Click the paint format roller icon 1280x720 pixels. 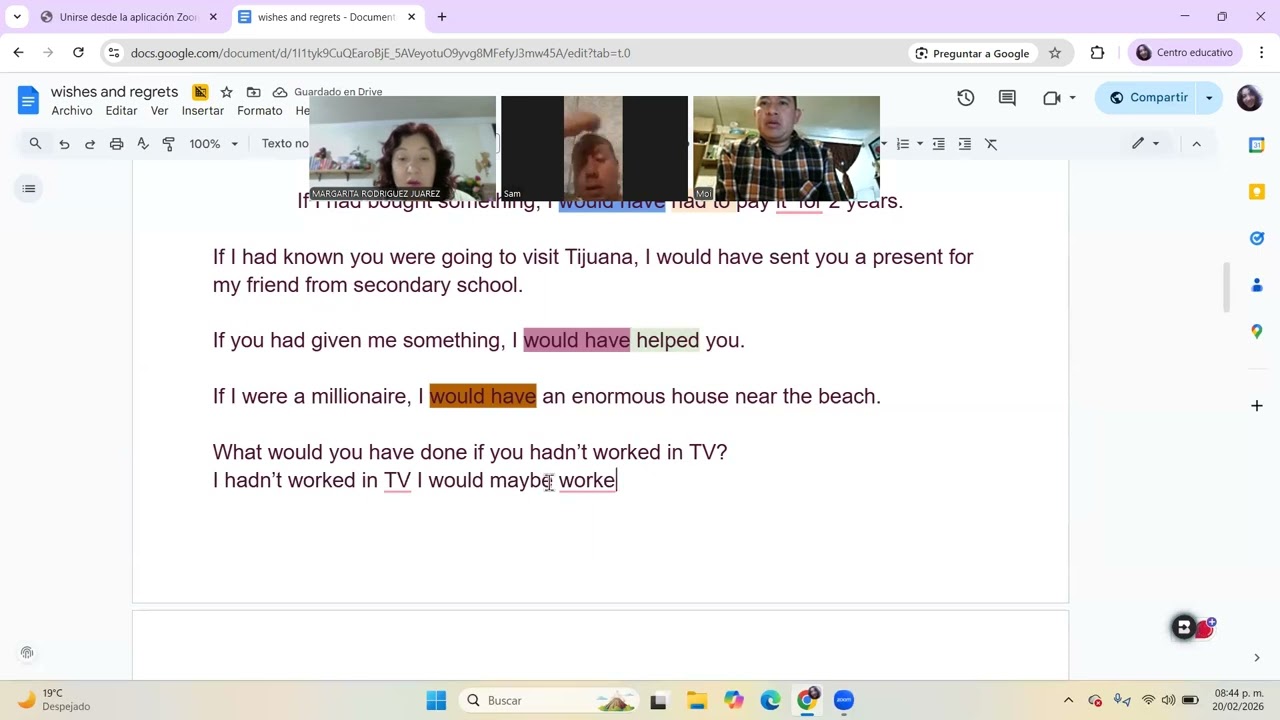pos(168,144)
